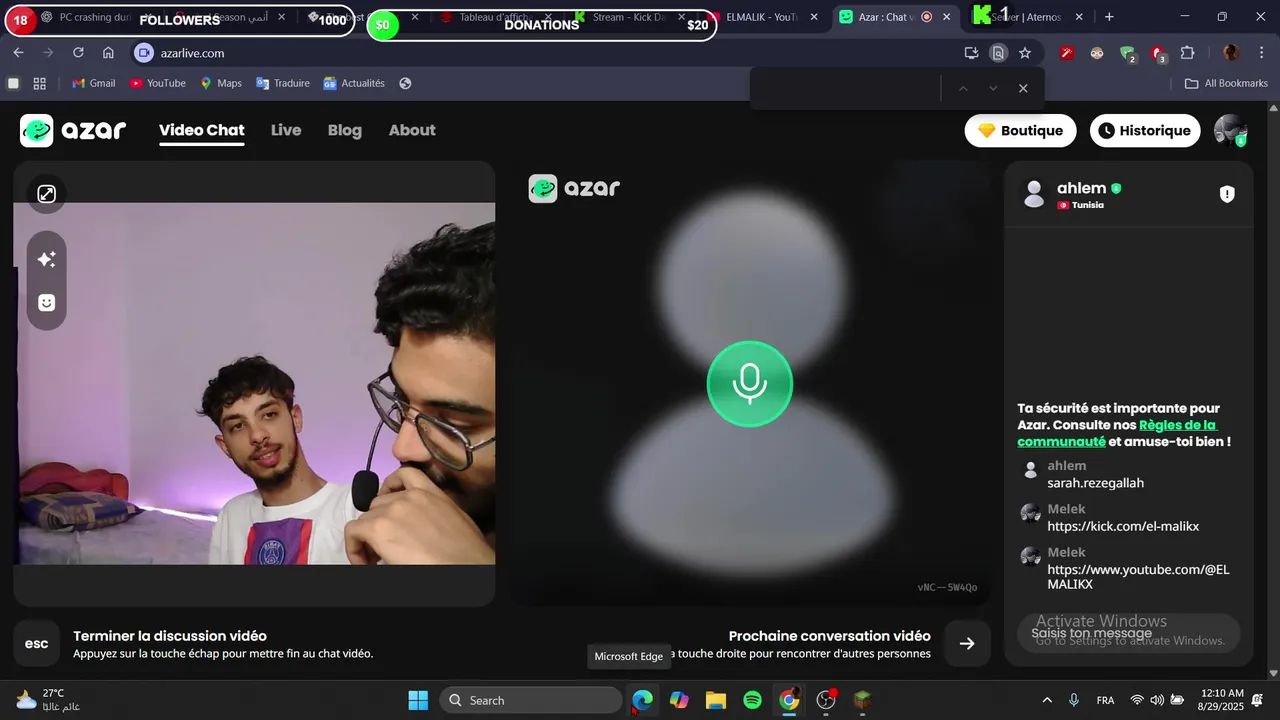Open the red pickaxe extension
1280x720 pixels.
(1067, 53)
